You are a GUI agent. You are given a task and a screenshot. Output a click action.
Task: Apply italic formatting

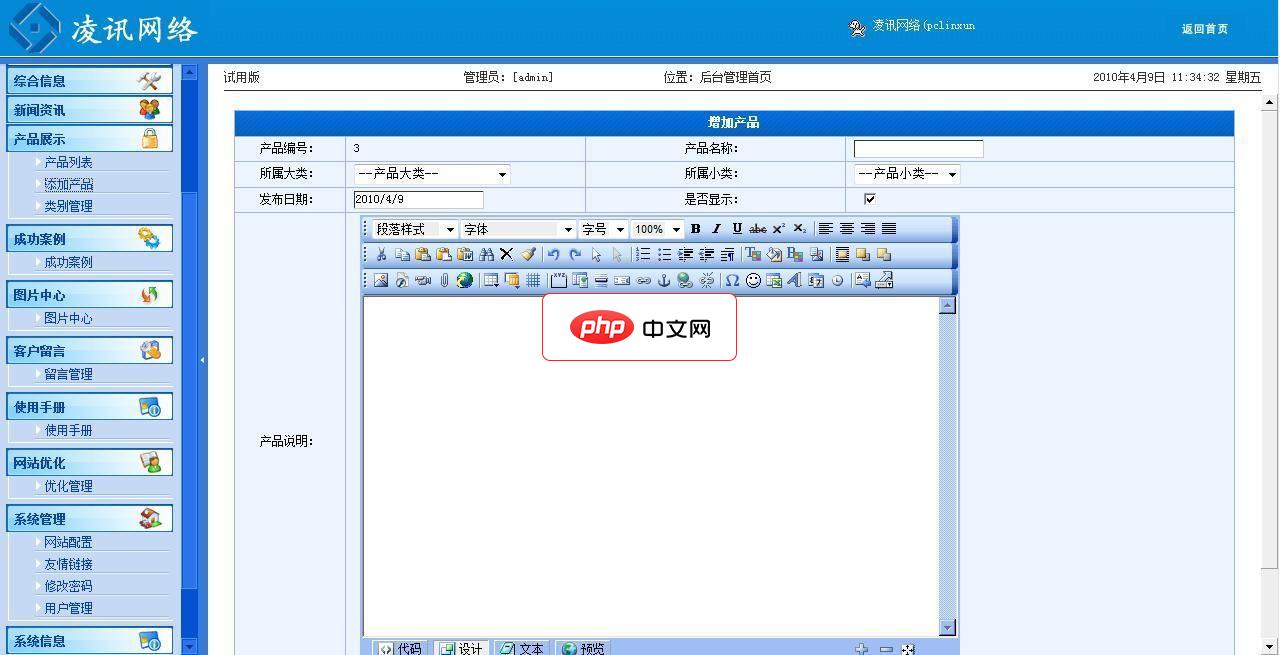716,229
